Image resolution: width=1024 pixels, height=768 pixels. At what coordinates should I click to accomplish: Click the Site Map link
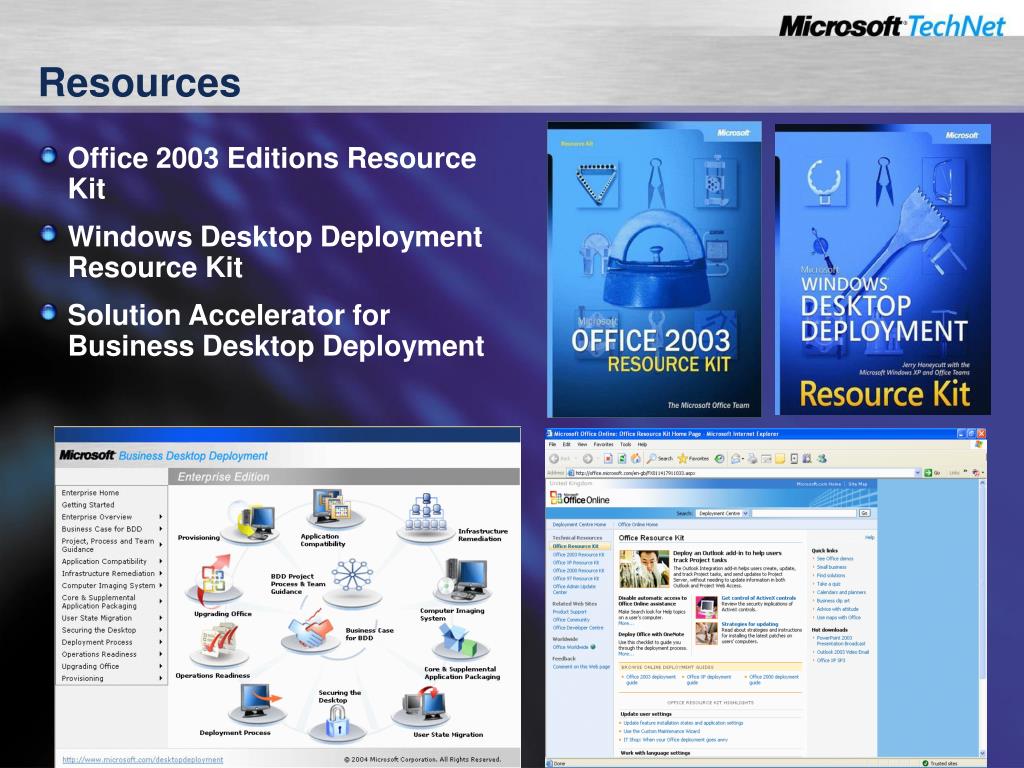(x=858, y=484)
